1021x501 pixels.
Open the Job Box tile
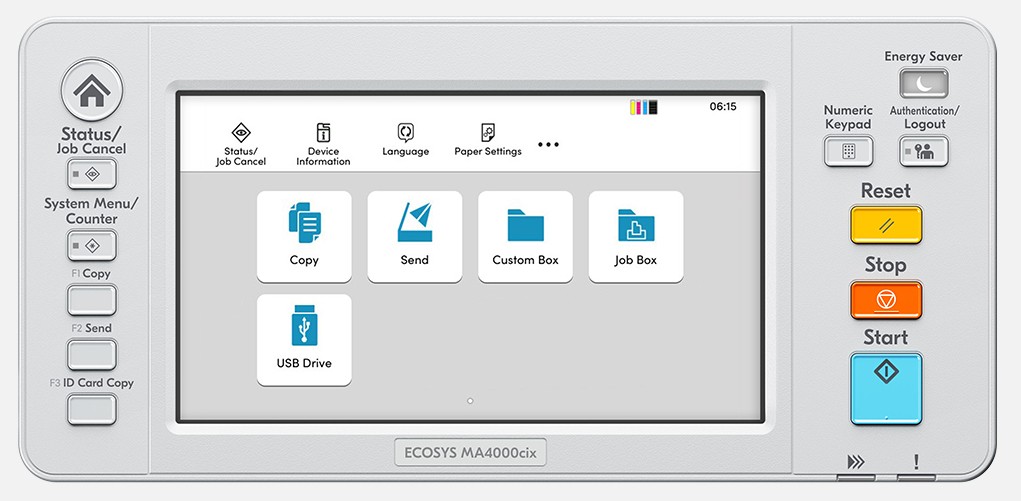pos(636,236)
